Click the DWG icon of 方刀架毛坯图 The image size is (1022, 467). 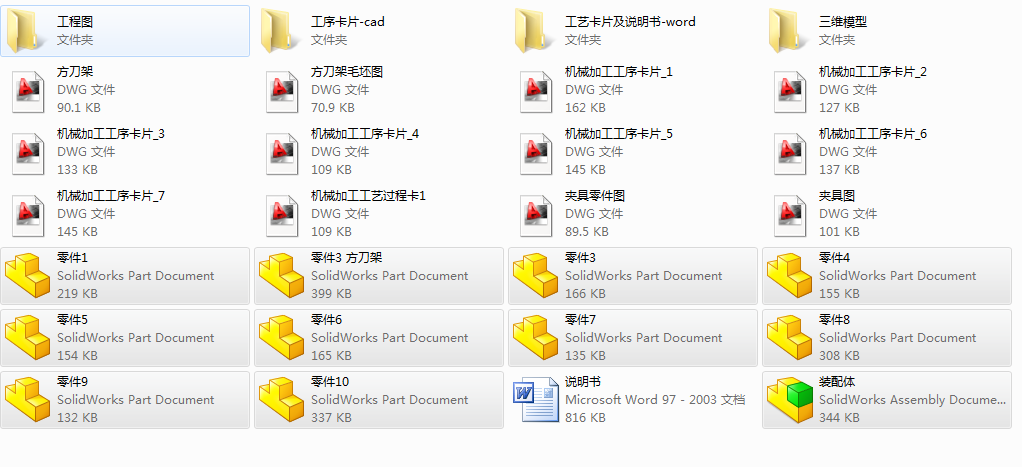(x=283, y=92)
